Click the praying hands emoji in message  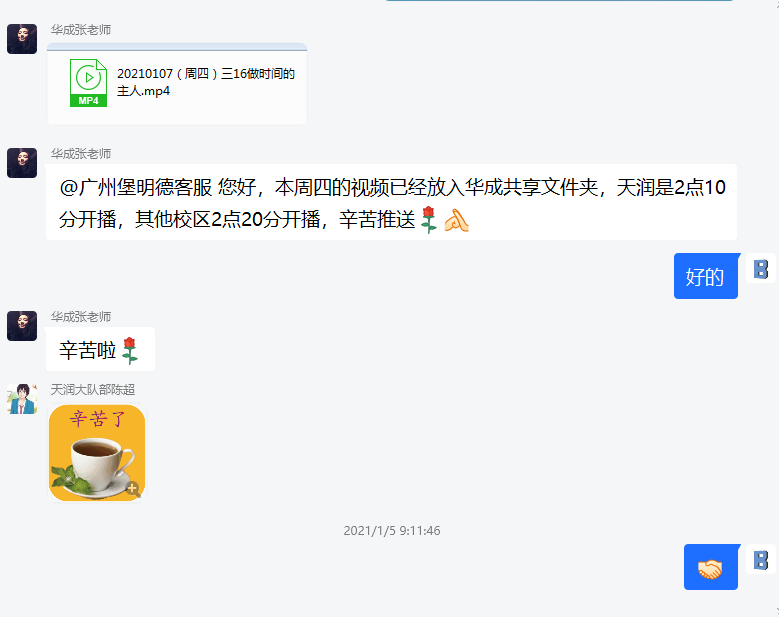pos(456,221)
